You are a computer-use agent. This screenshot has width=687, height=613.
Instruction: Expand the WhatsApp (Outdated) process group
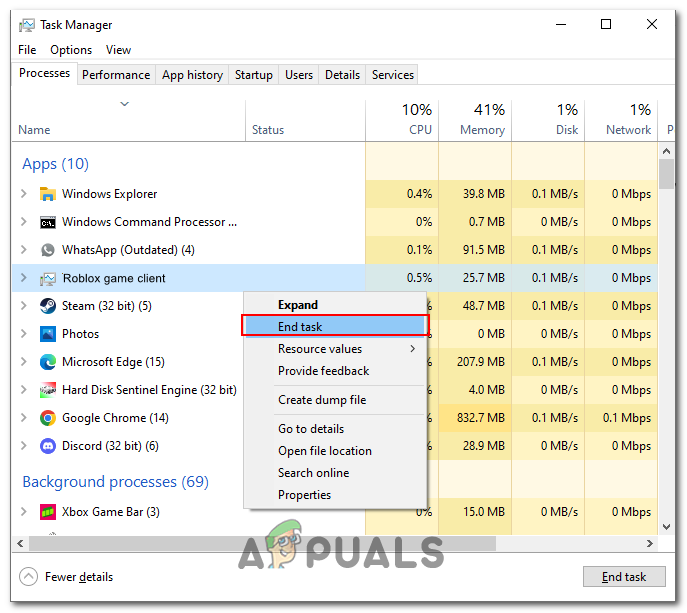(x=24, y=250)
